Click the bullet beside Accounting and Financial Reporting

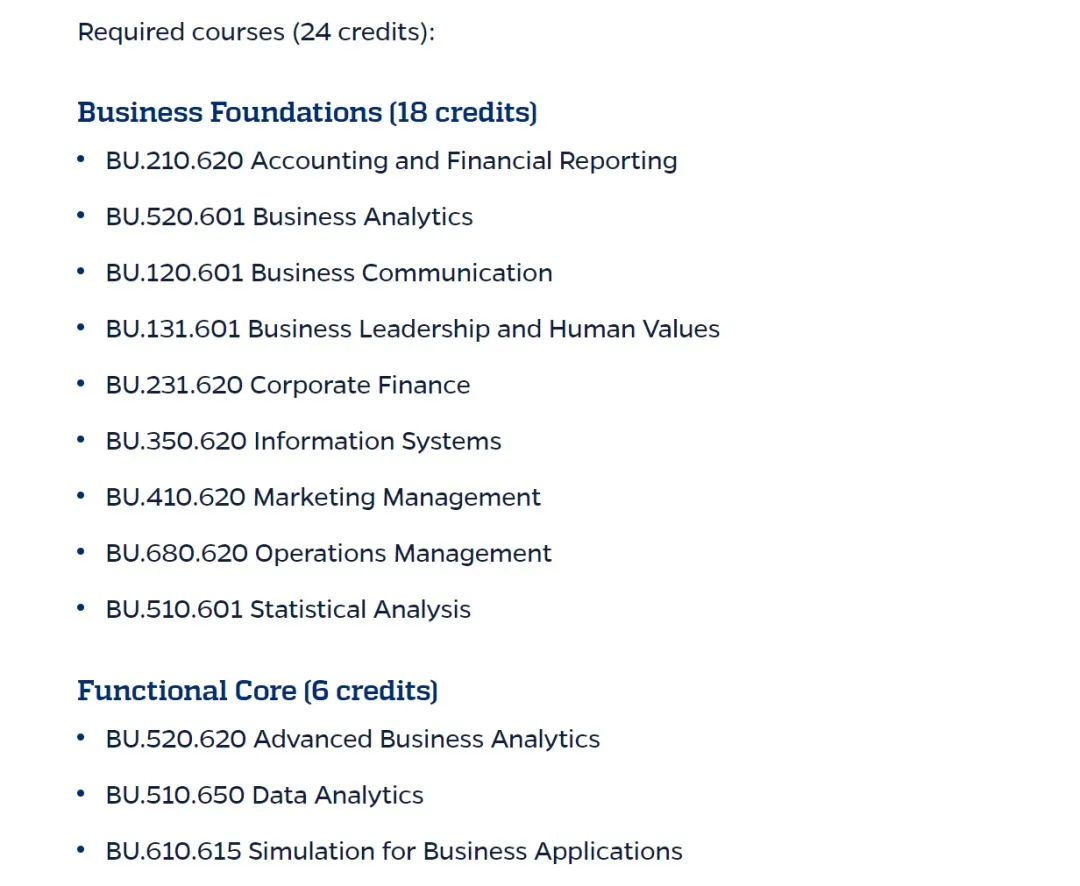point(81,160)
